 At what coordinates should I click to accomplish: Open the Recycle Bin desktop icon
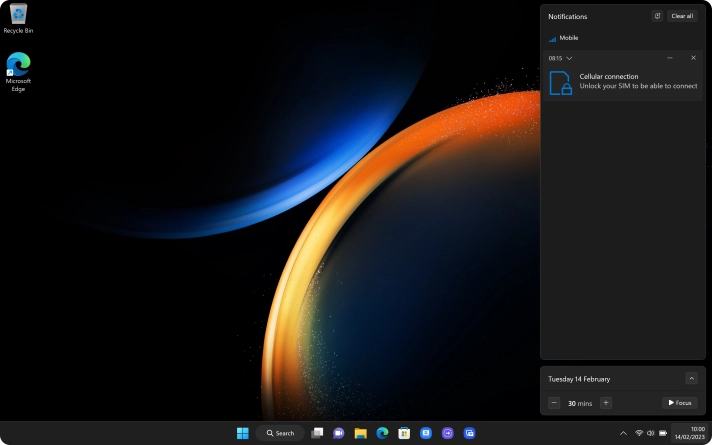pos(18,17)
